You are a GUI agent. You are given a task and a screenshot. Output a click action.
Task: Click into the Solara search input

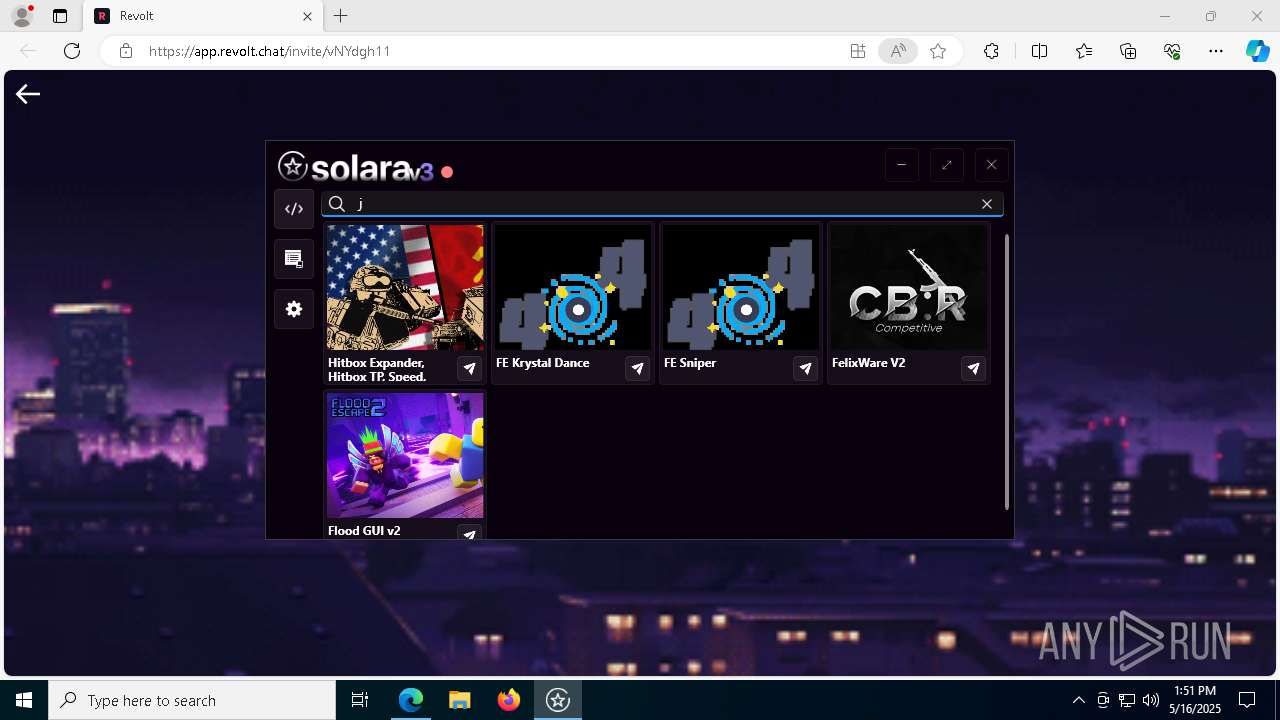point(662,204)
